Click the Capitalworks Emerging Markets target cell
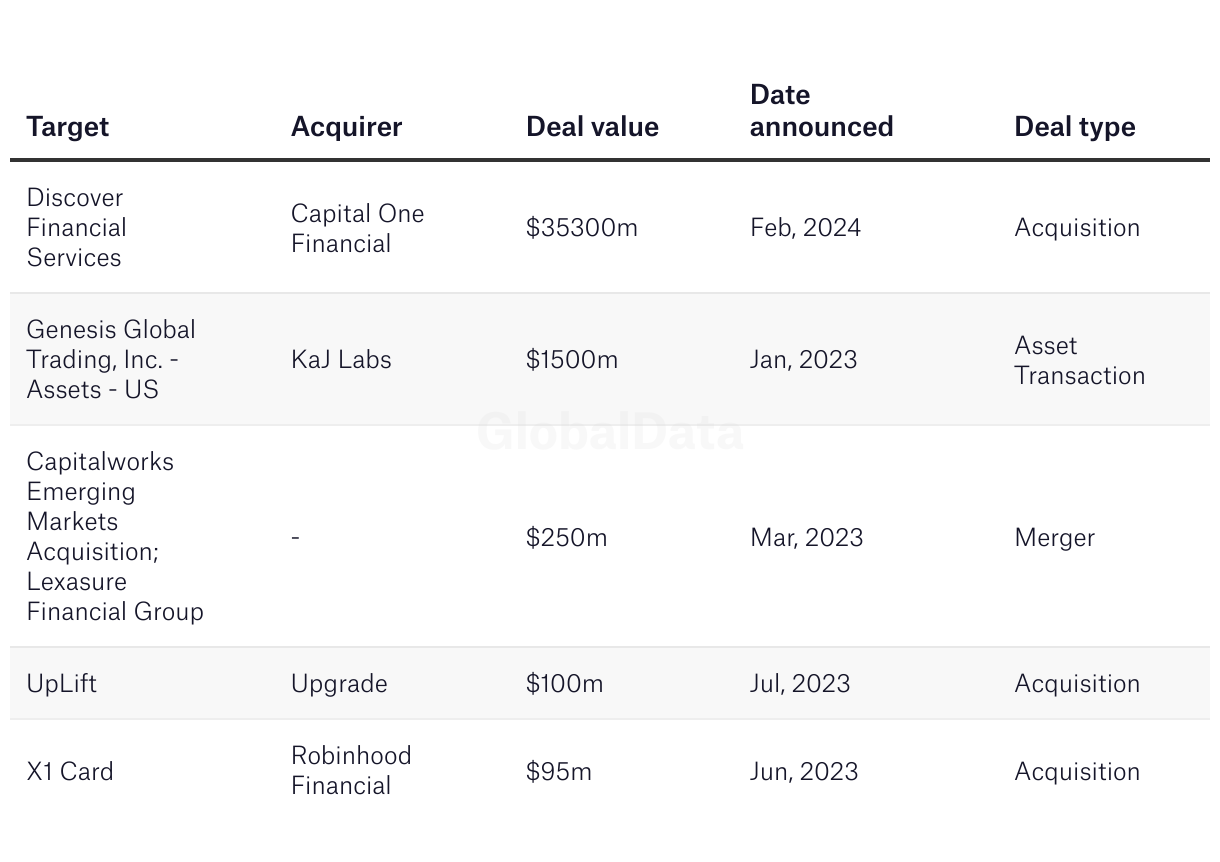This screenshot has height=862, width=1220. (115, 536)
